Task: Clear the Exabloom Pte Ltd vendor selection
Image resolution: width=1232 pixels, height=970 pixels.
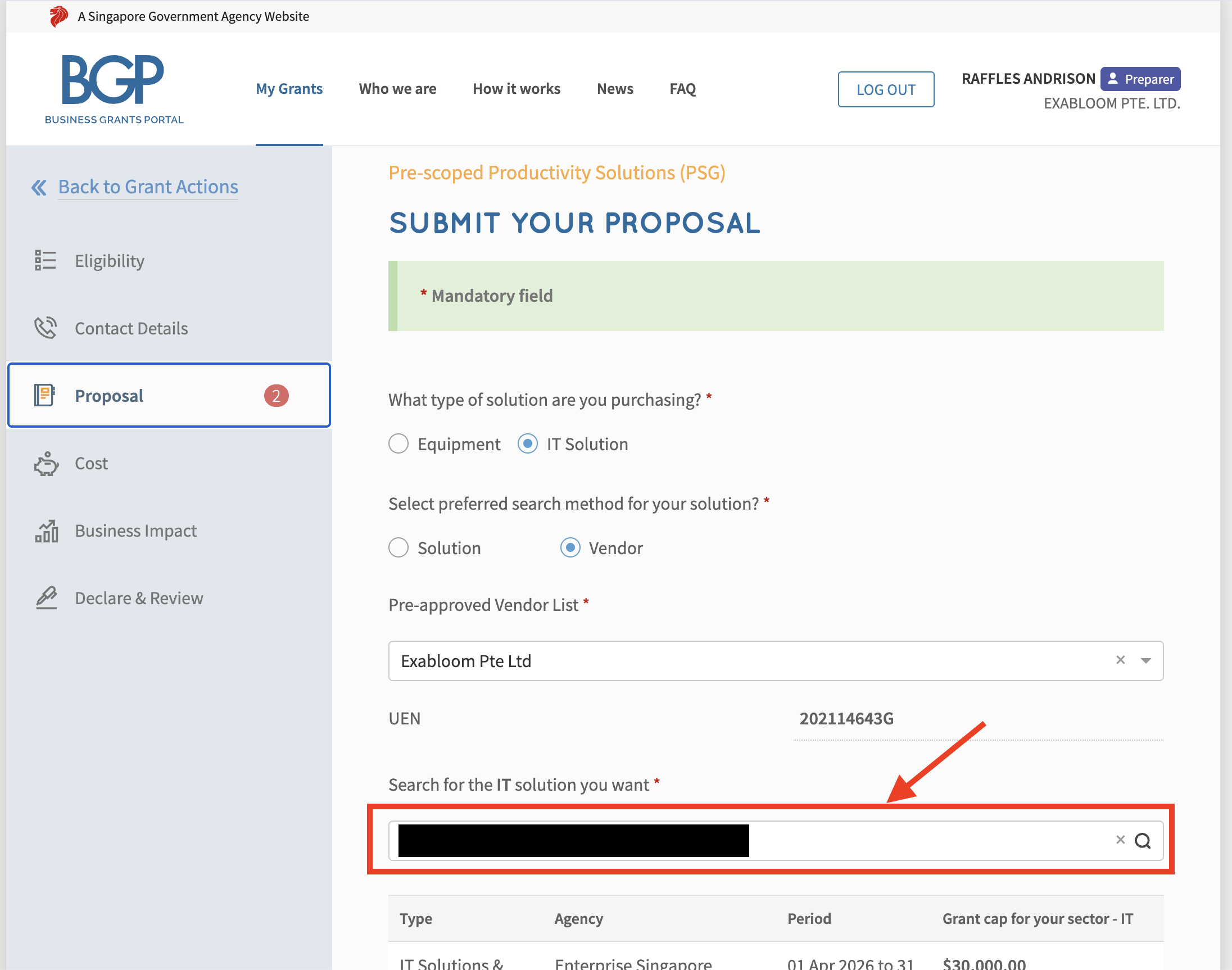Action: [1120, 660]
